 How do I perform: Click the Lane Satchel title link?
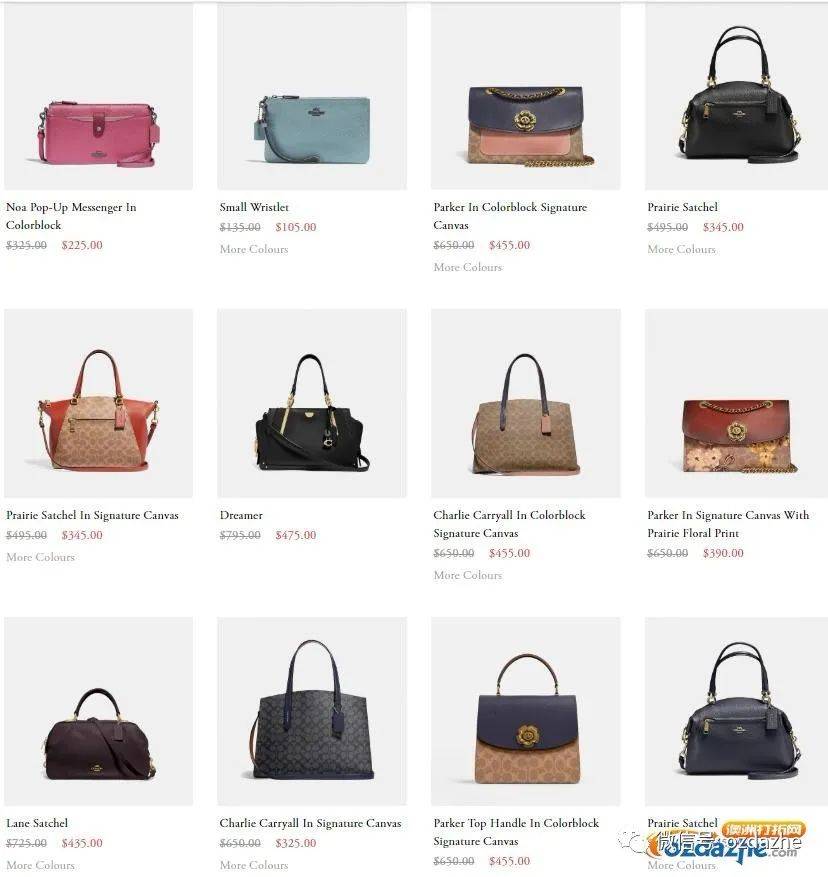(37, 823)
